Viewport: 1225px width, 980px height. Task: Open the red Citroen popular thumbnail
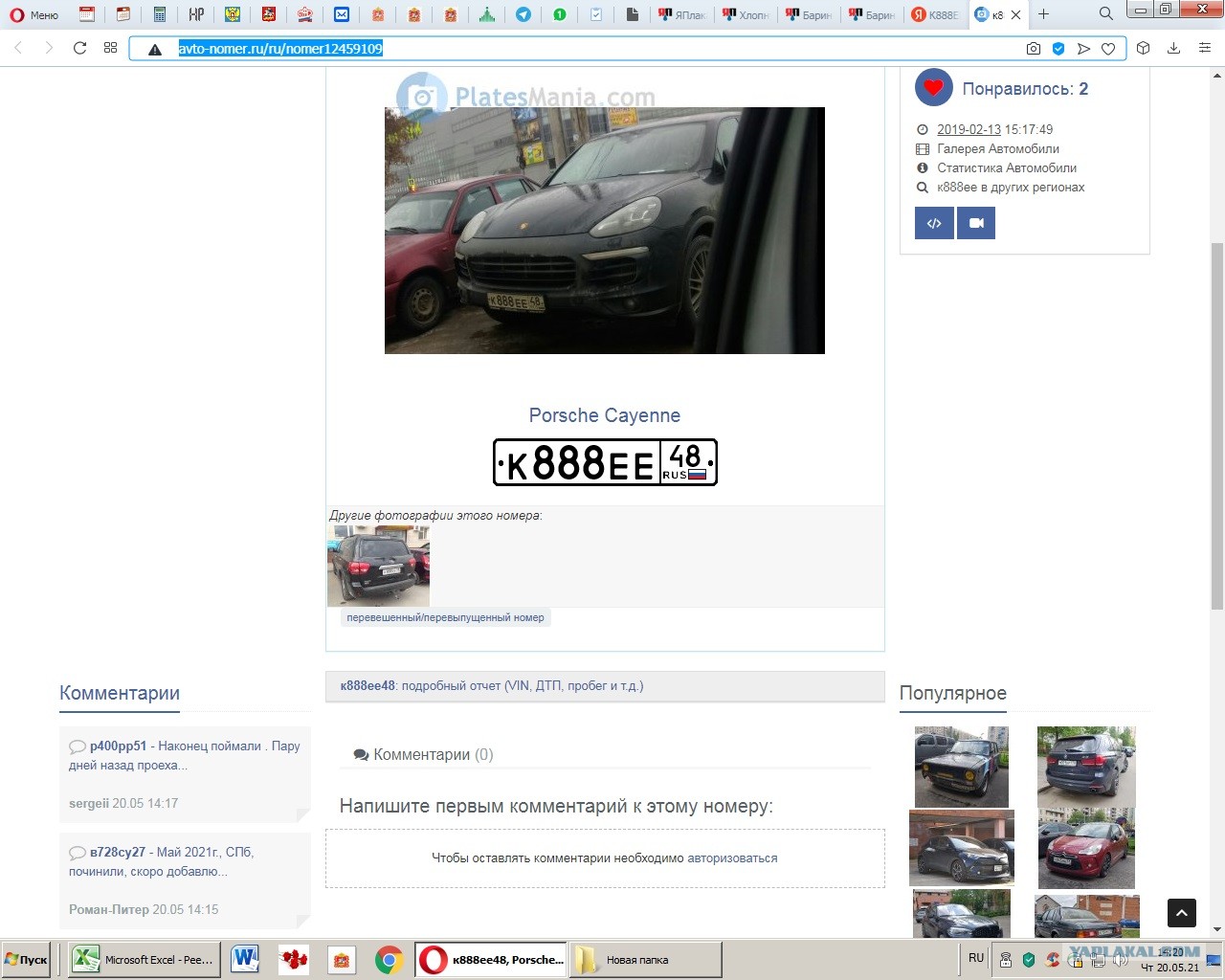point(1086,849)
